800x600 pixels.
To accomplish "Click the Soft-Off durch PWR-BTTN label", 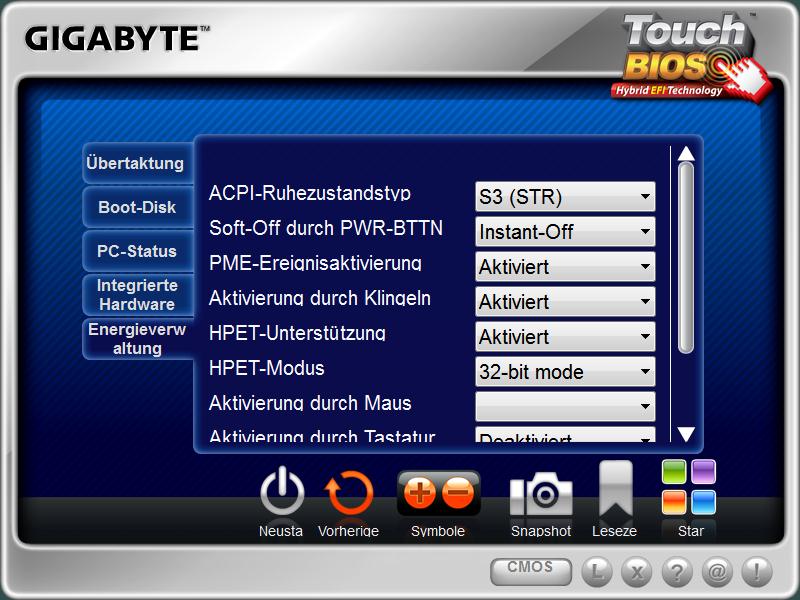I will [326, 228].
